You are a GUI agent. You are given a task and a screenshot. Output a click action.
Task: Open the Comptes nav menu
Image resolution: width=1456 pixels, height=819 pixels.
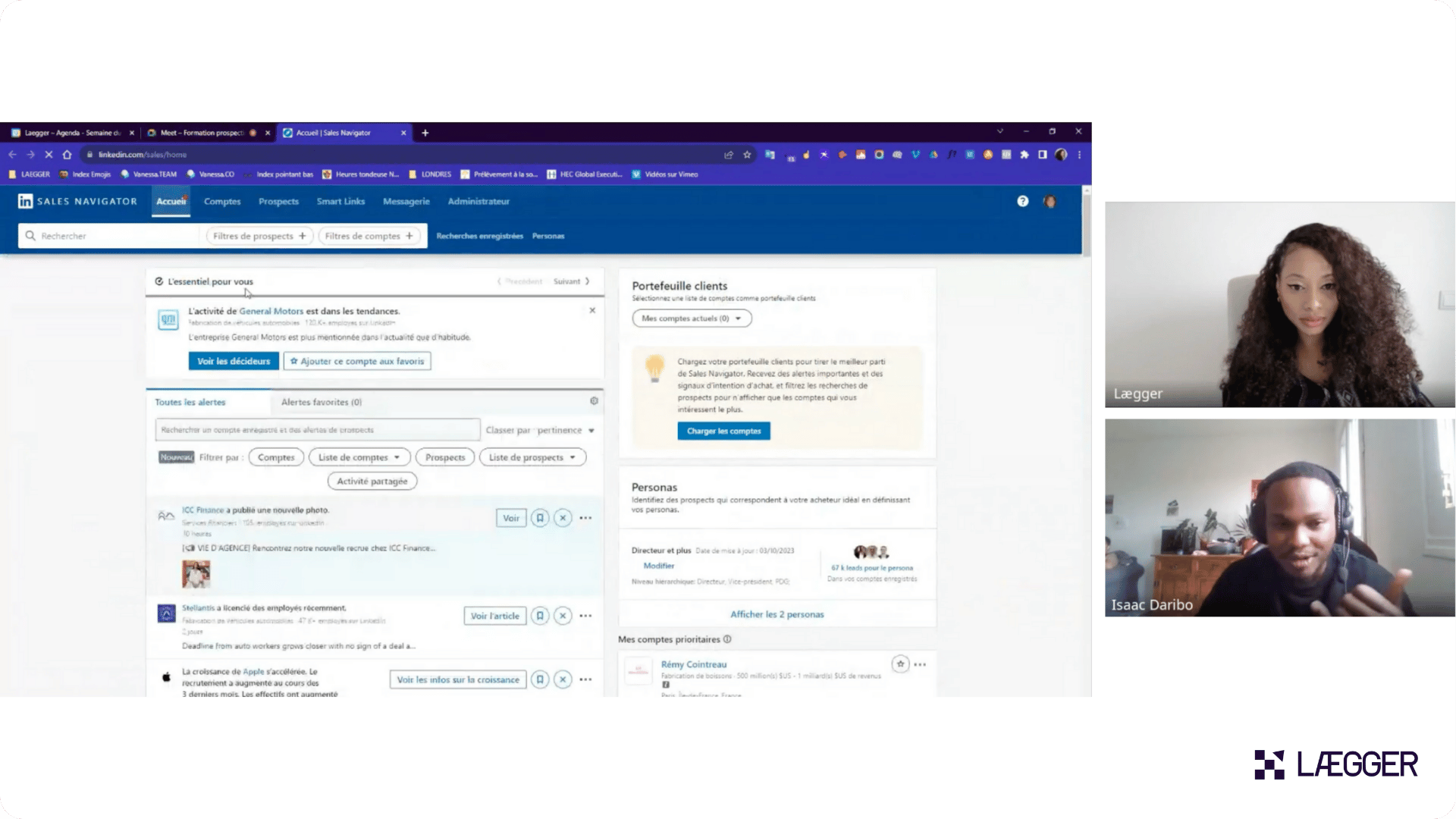pos(222,202)
